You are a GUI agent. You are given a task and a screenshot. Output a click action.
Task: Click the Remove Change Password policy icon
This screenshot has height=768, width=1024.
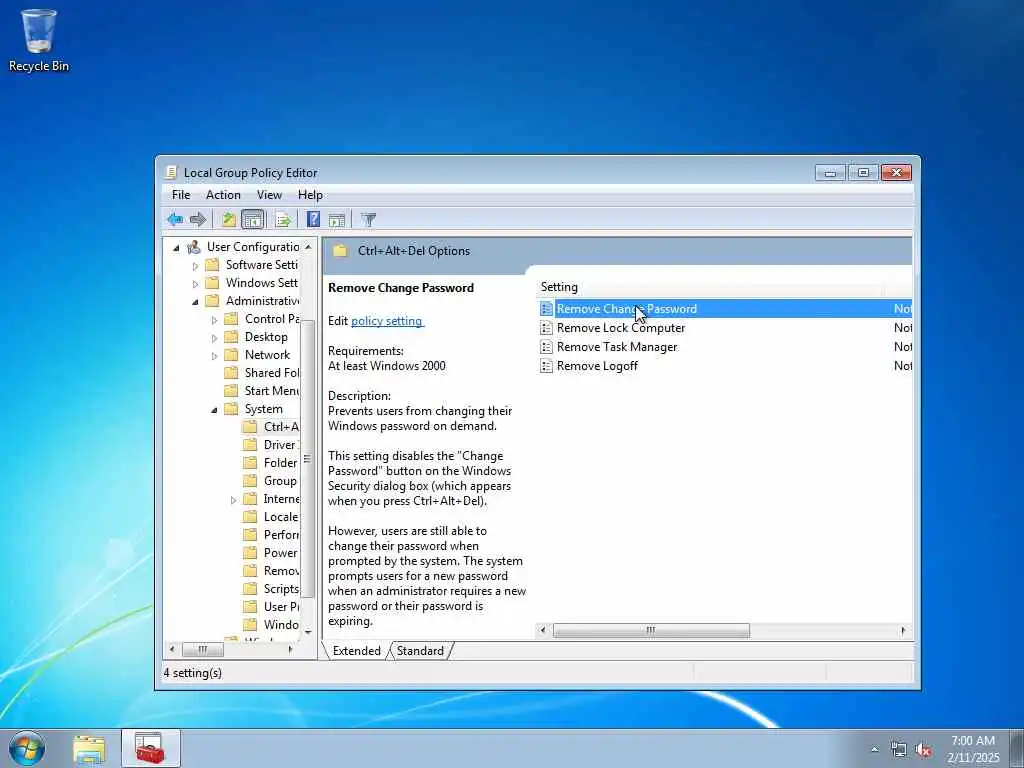547,309
